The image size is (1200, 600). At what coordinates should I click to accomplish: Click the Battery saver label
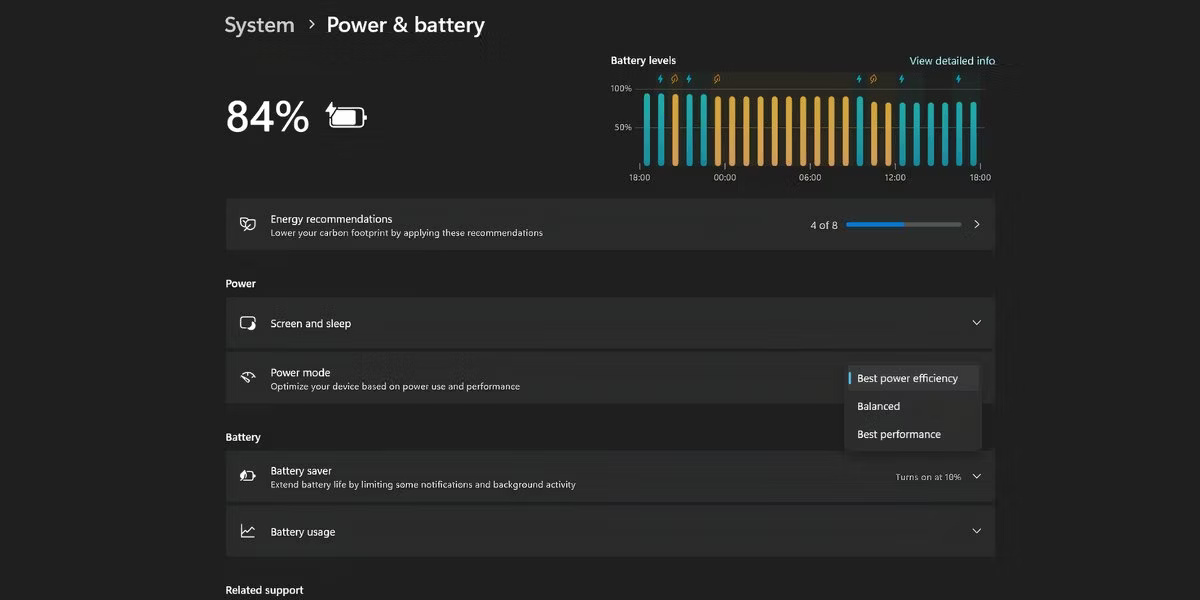click(301, 471)
